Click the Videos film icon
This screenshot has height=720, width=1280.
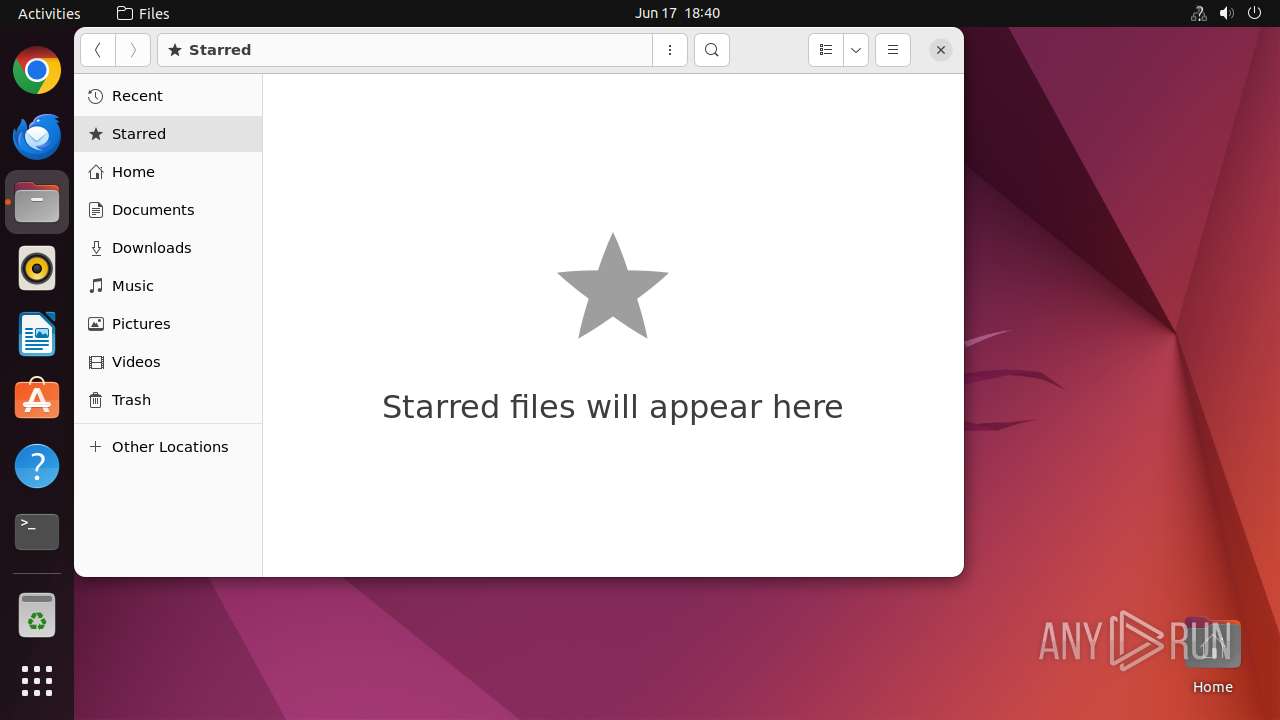pos(96,362)
